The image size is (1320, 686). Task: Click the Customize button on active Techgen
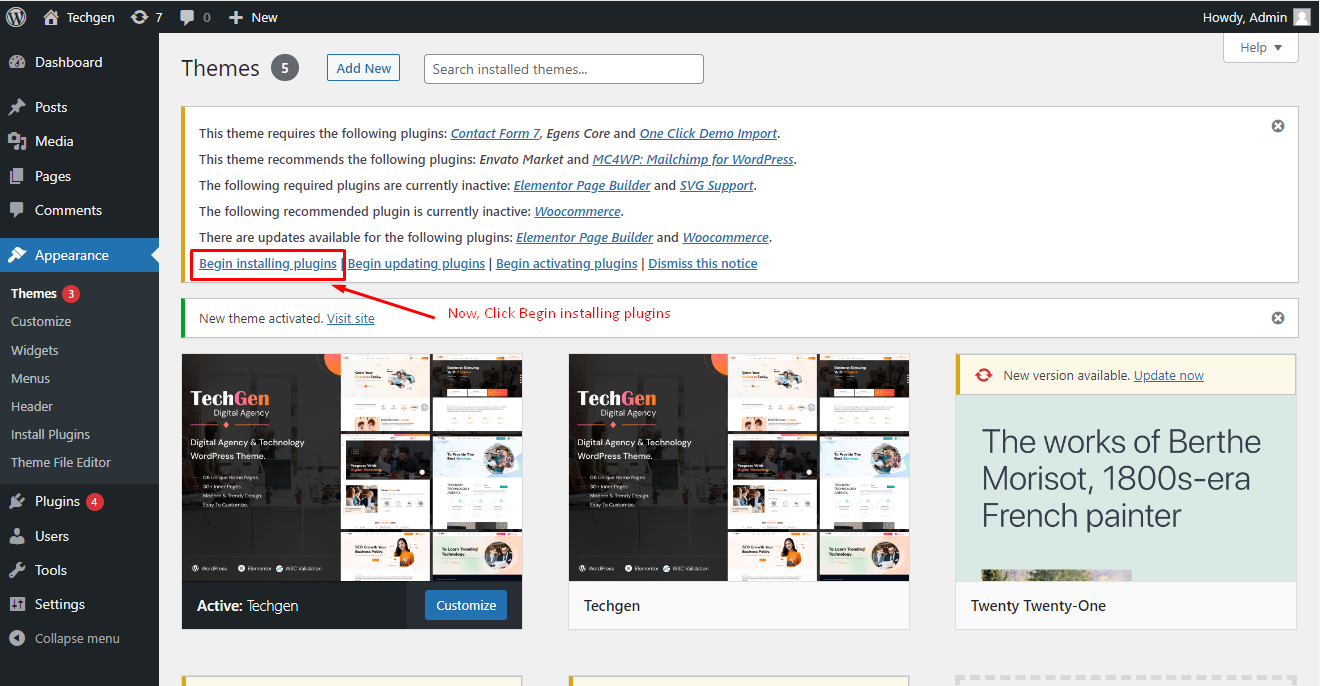click(x=466, y=605)
